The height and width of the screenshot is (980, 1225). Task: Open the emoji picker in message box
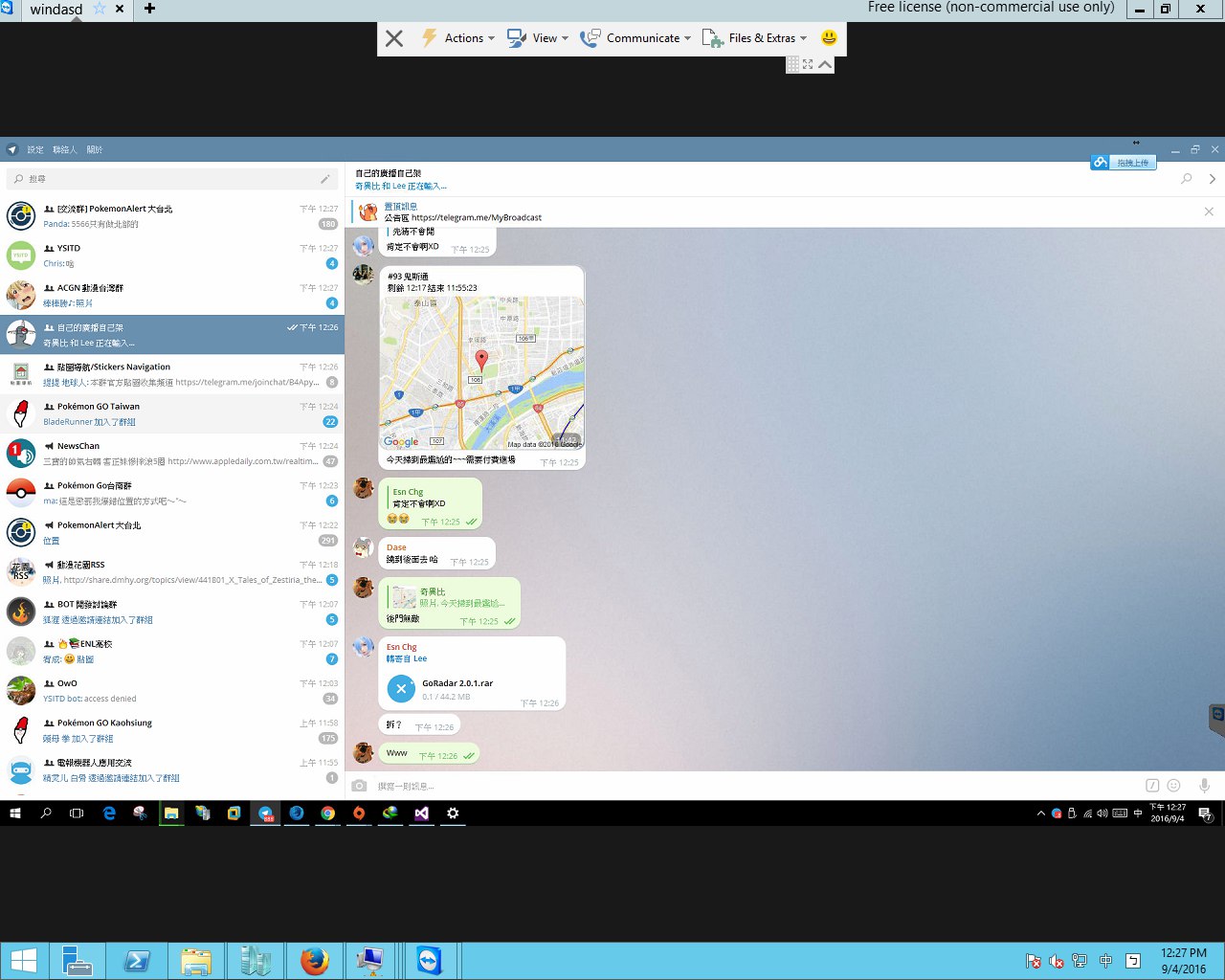[1173, 786]
